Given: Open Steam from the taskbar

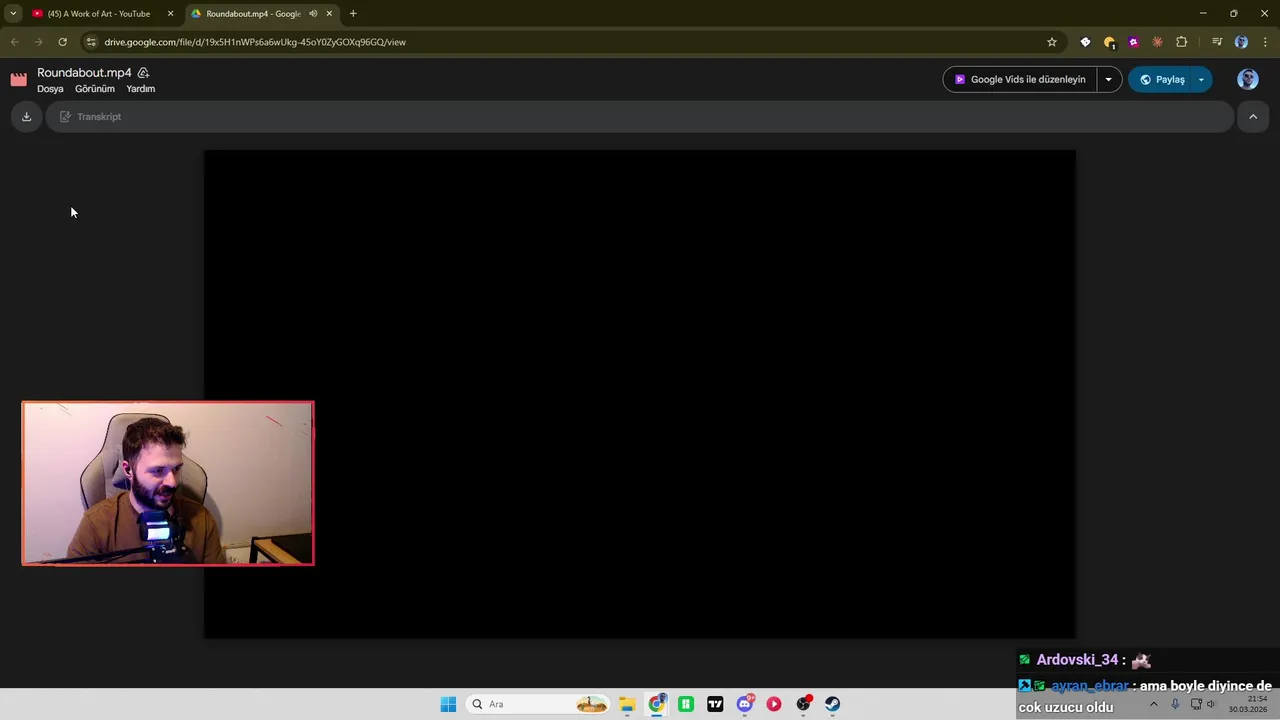Looking at the screenshot, I should pyautogui.click(x=833, y=704).
